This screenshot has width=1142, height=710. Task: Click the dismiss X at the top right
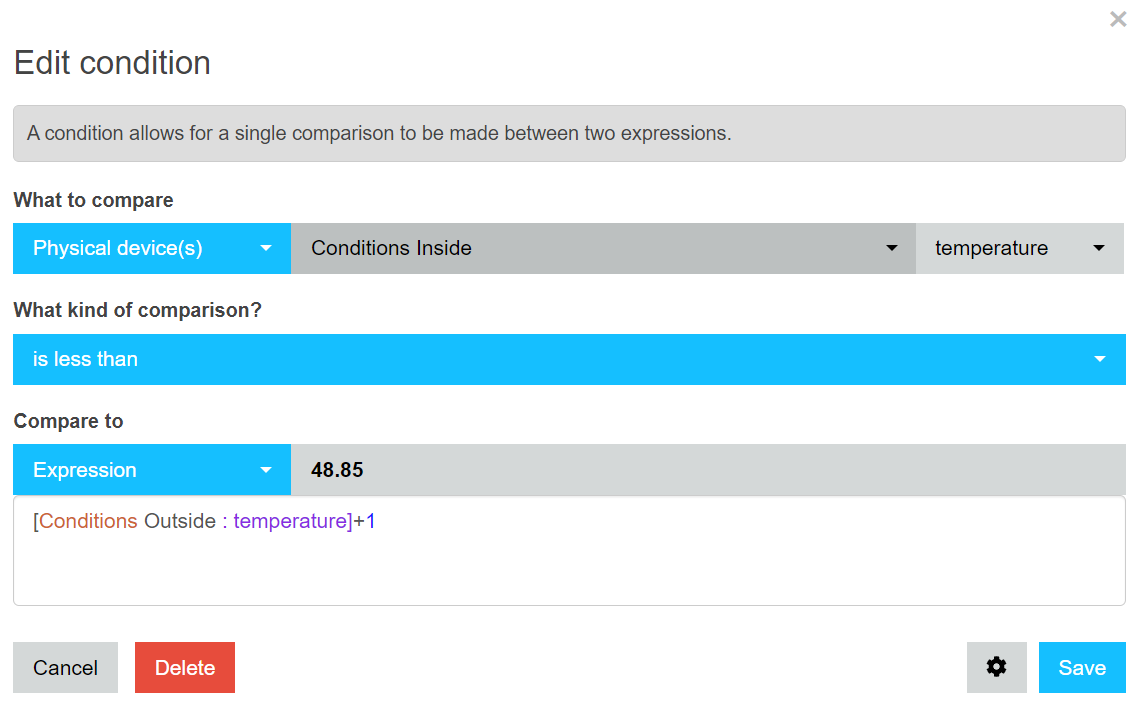click(1117, 18)
